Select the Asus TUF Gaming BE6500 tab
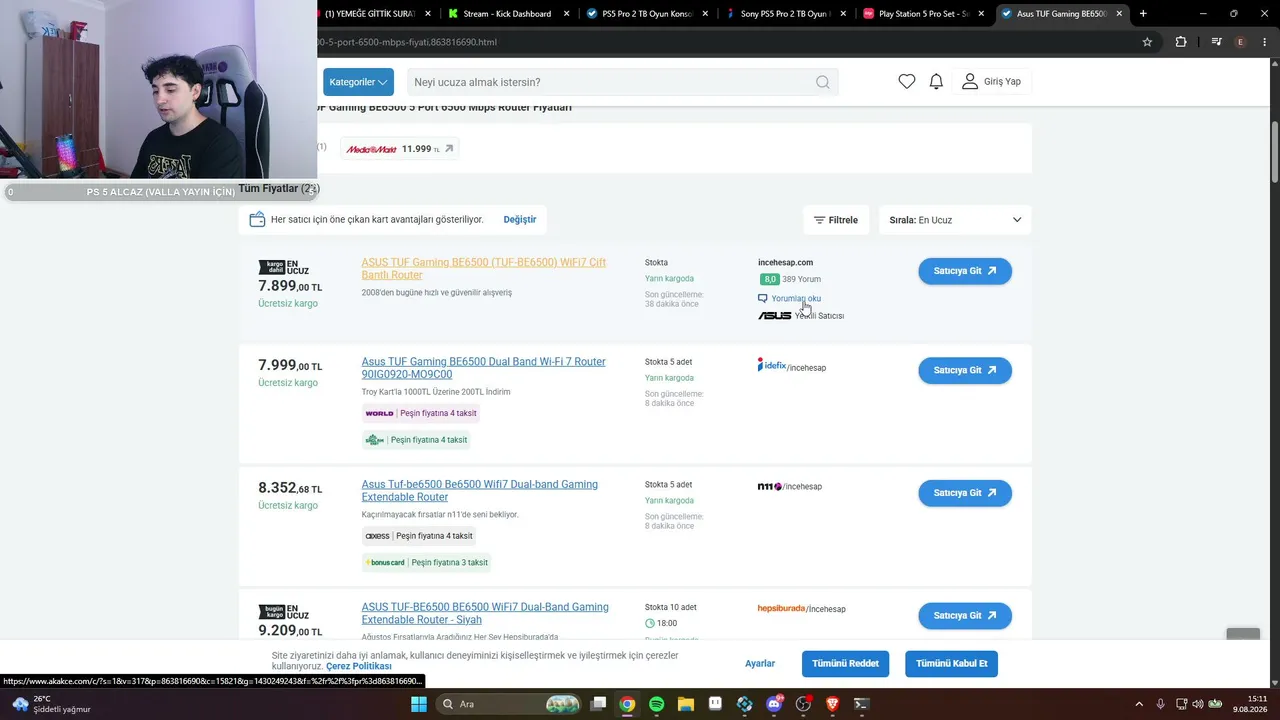Screen dimensions: 1280x720 point(1063,14)
